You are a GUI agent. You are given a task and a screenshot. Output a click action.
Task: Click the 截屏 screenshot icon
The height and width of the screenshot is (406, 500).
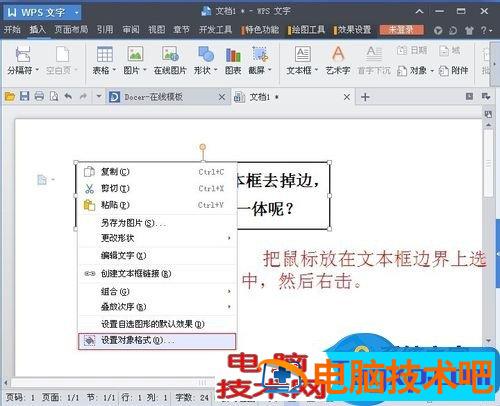point(260,54)
